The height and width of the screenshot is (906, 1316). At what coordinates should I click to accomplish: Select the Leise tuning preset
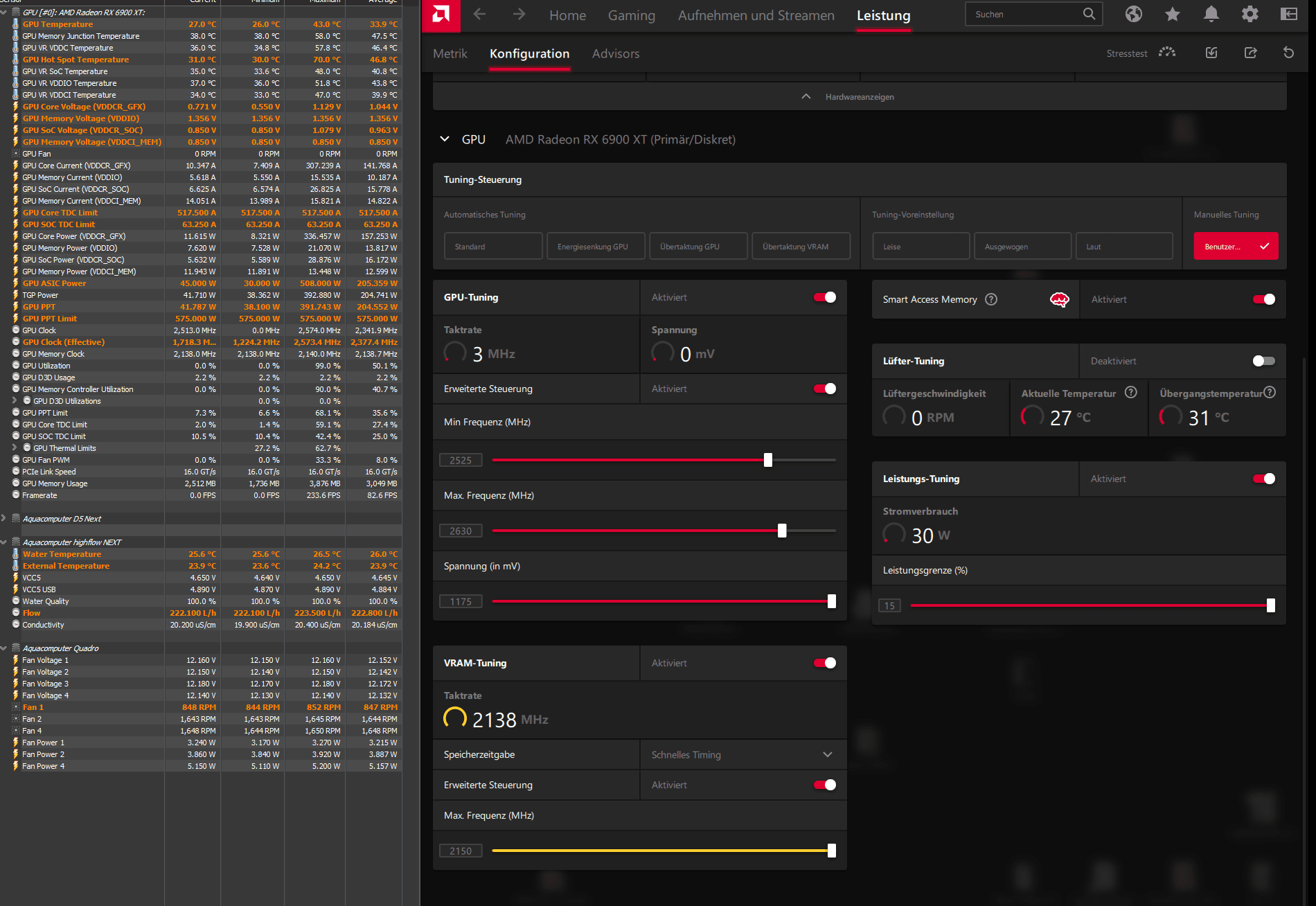(x=921, y=247)
